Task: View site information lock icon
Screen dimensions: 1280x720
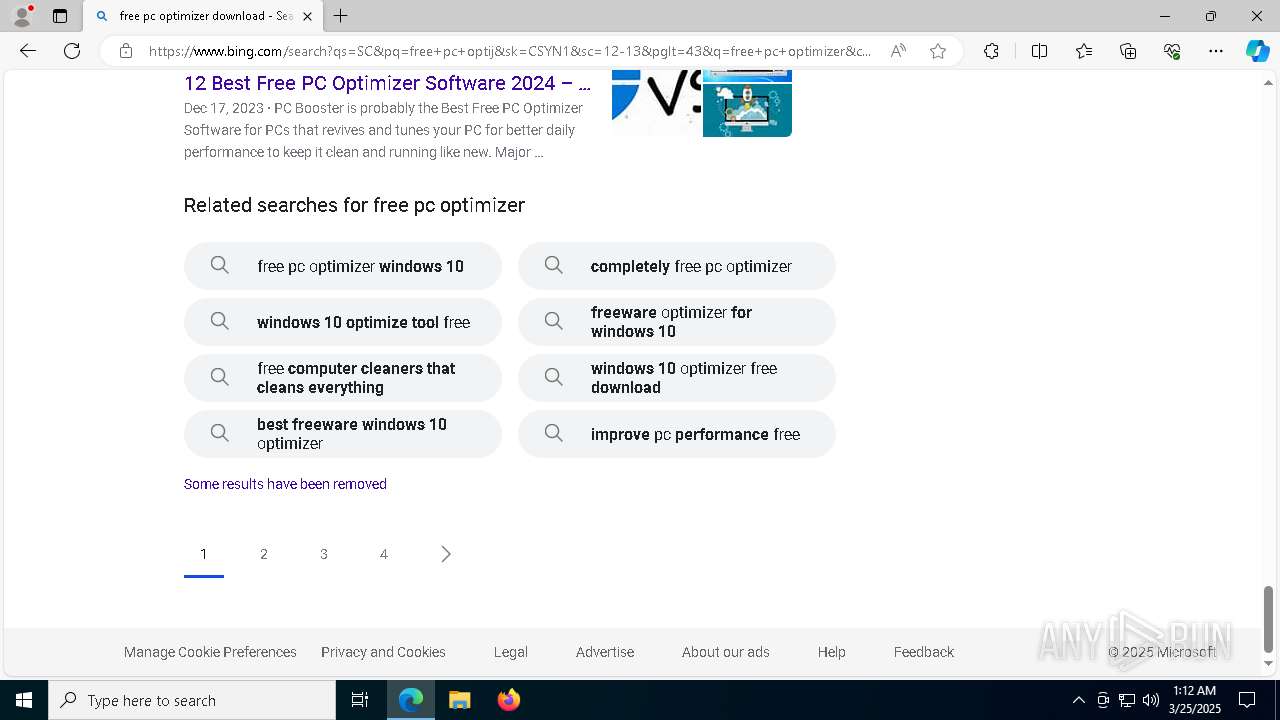Action: [x=126, y=51]
